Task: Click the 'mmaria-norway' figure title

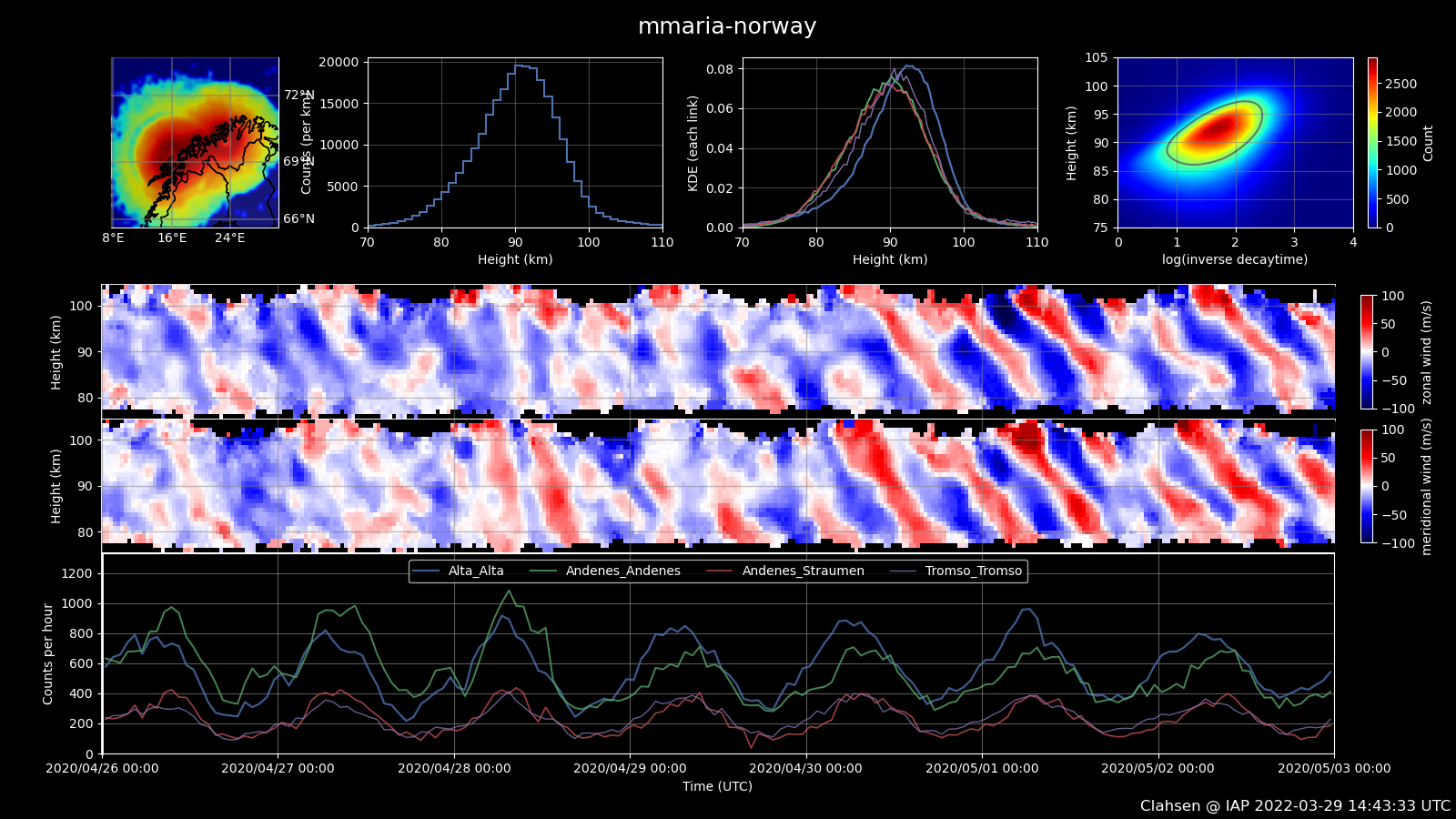Action: tap(727, 26)
